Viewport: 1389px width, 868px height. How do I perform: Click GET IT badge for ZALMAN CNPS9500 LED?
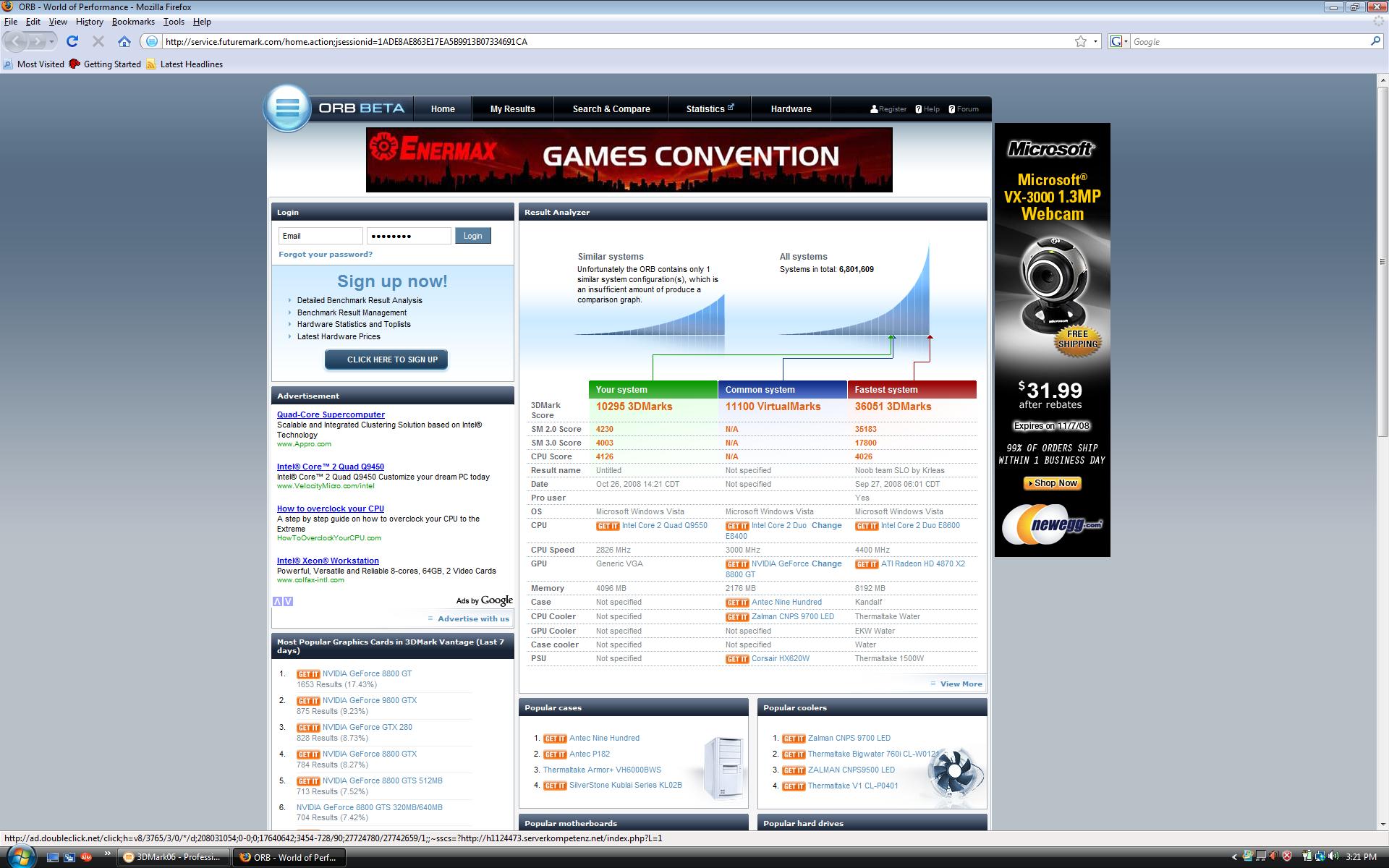pyautogui.click(x=794, y=770)
